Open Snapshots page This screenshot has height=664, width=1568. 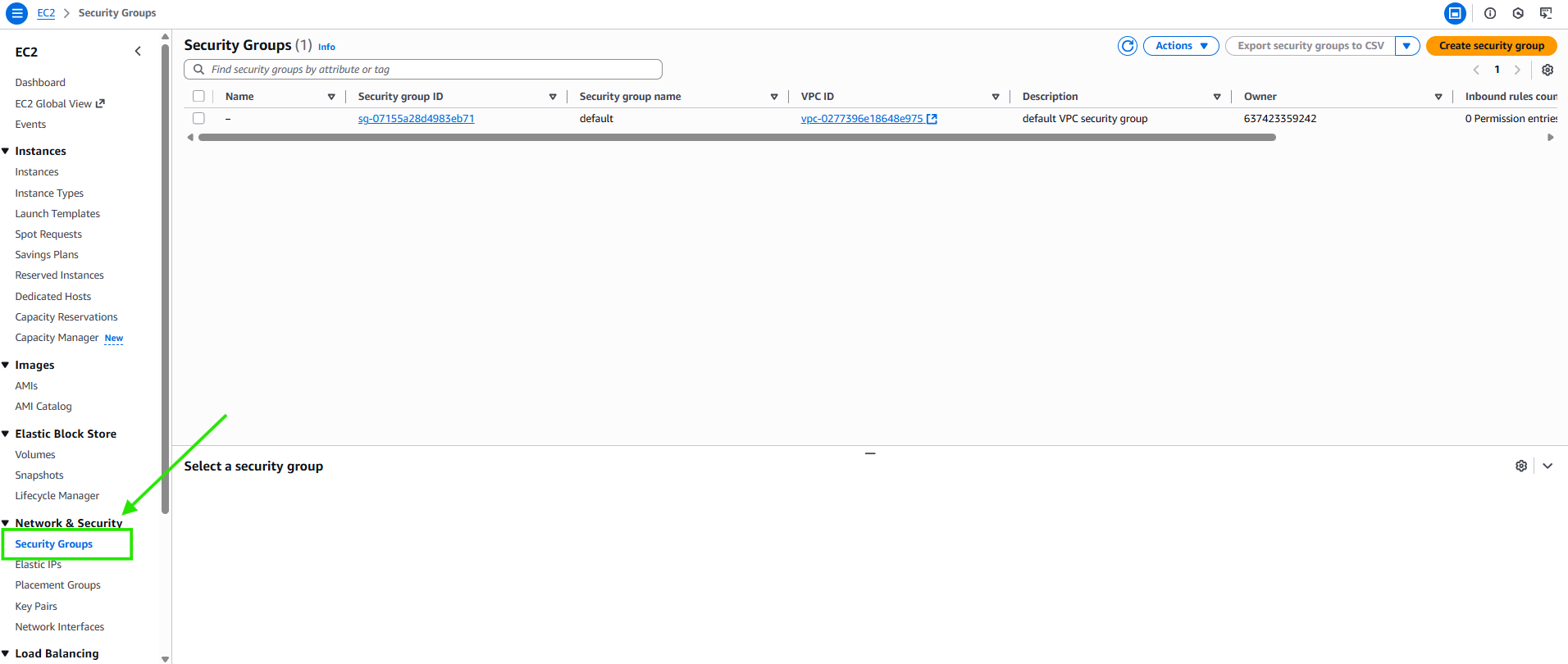tap(39, 475)
